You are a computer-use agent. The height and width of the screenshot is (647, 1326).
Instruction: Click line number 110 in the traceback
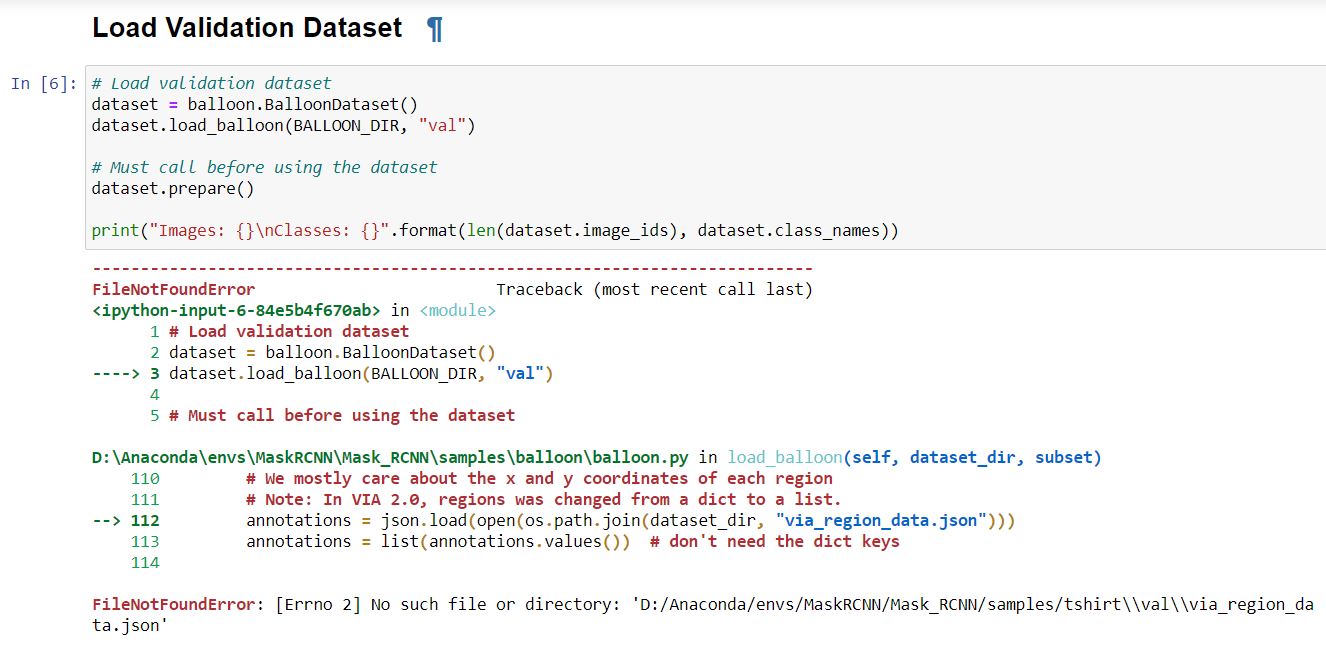pos(147,478)
